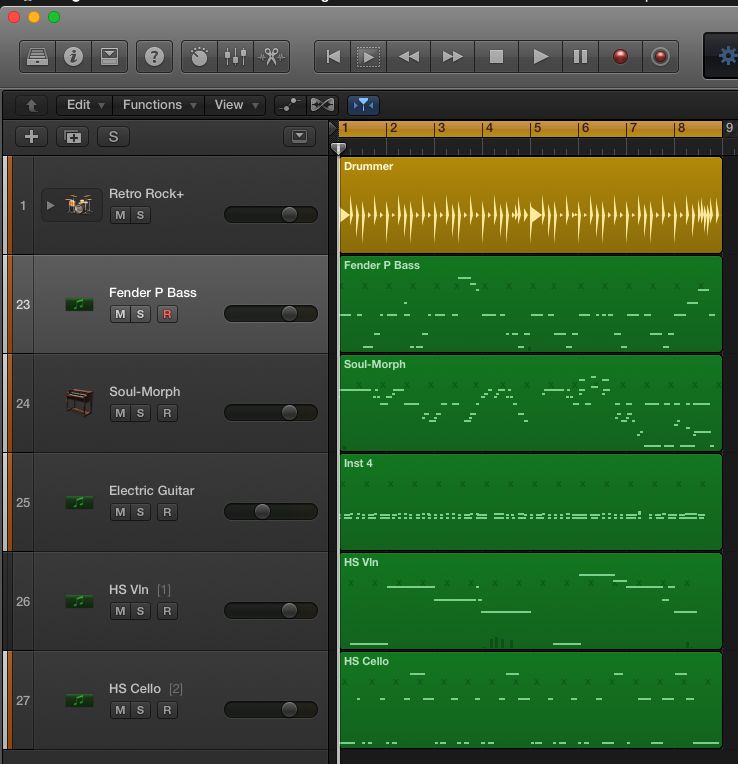Image resolution: width=738 pixels, height=764 pixels.
Task: Click bar 5 in the ruler
Action: (x=537, y=128)
